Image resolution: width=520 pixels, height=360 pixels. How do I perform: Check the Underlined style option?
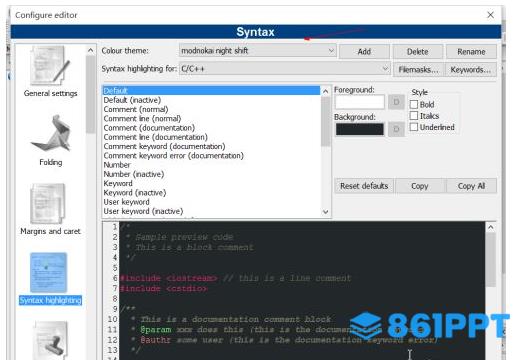coord(414,127)
